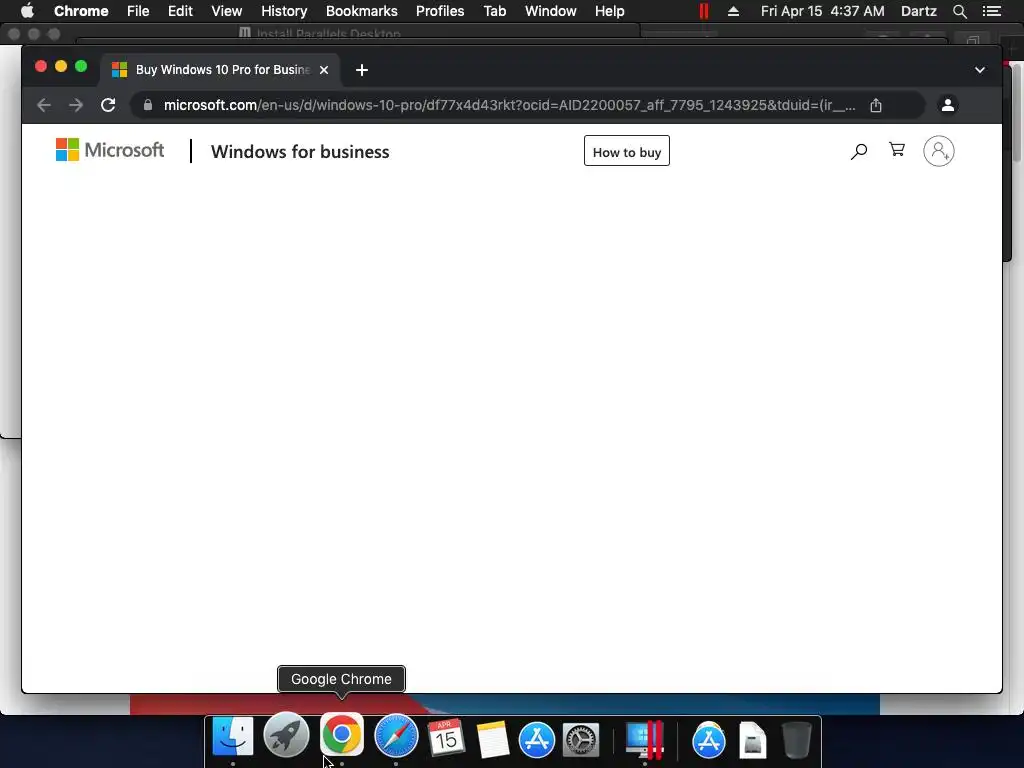Click the How to buy button
Viewport: 1024px width, 768px height.
627,151
